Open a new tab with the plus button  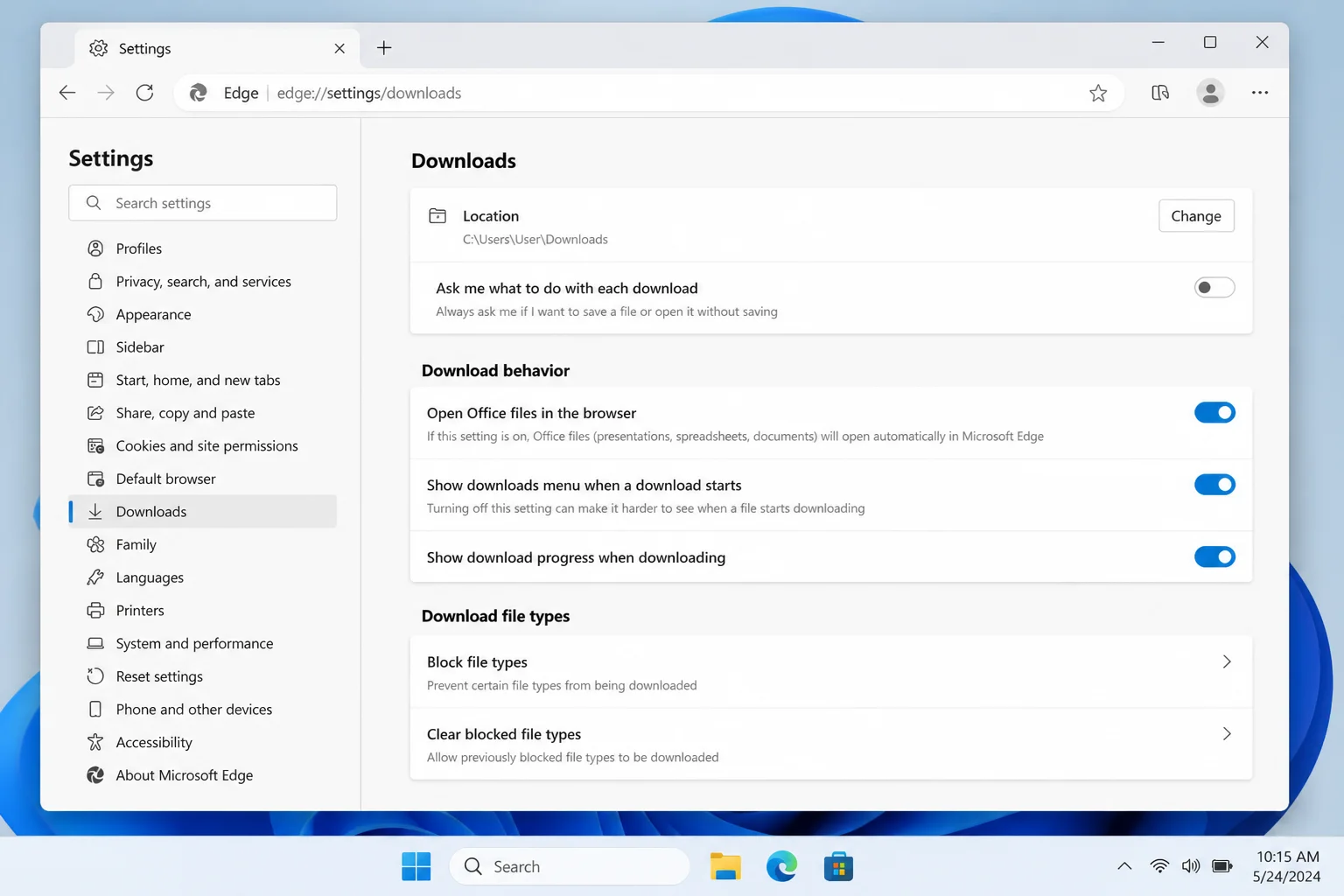coord(384,48)
